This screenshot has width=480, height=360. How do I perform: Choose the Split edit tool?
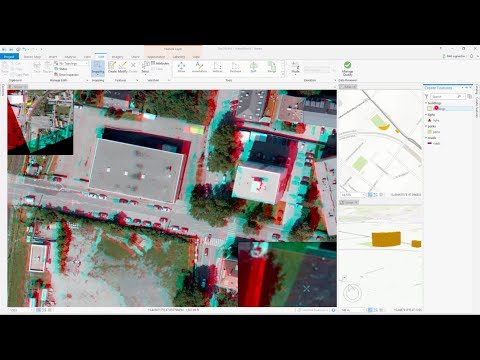253,67
